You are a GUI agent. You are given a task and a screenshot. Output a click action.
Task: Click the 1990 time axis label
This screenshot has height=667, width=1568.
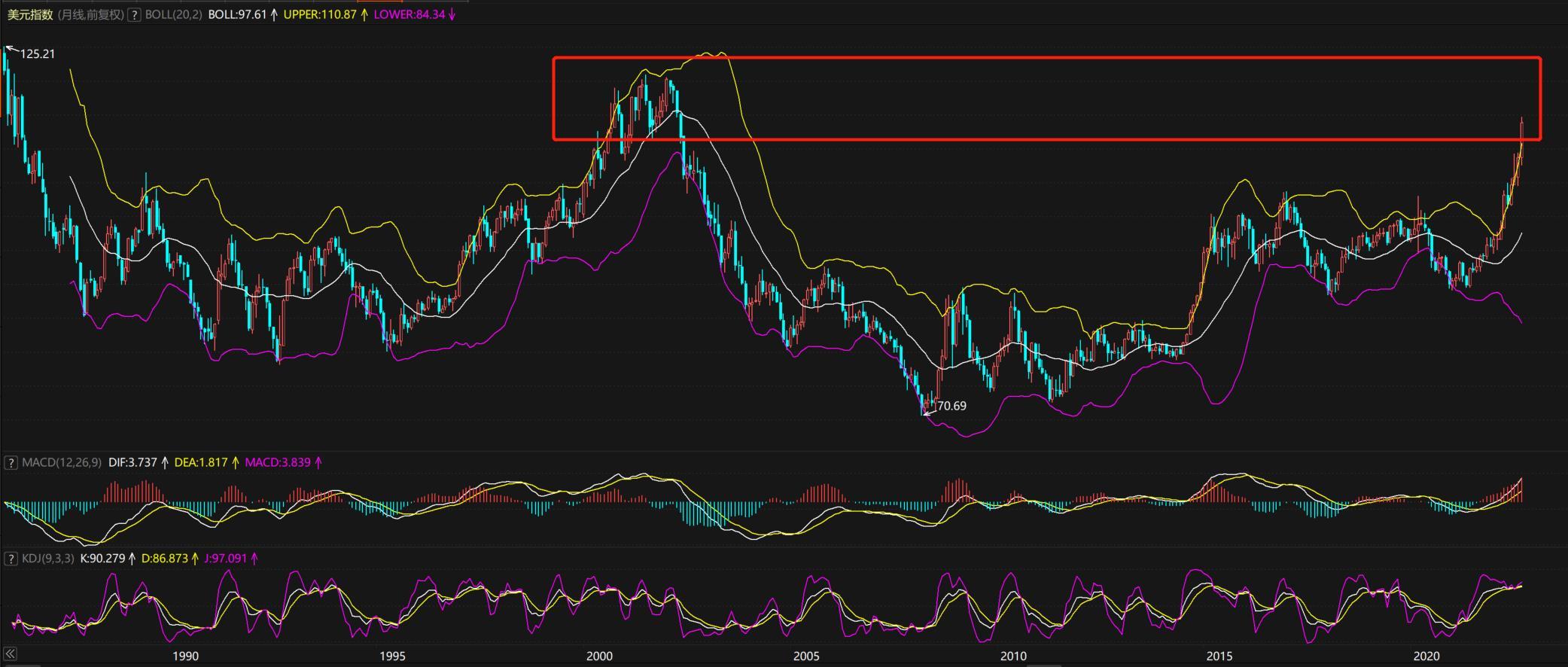(185, 656)
